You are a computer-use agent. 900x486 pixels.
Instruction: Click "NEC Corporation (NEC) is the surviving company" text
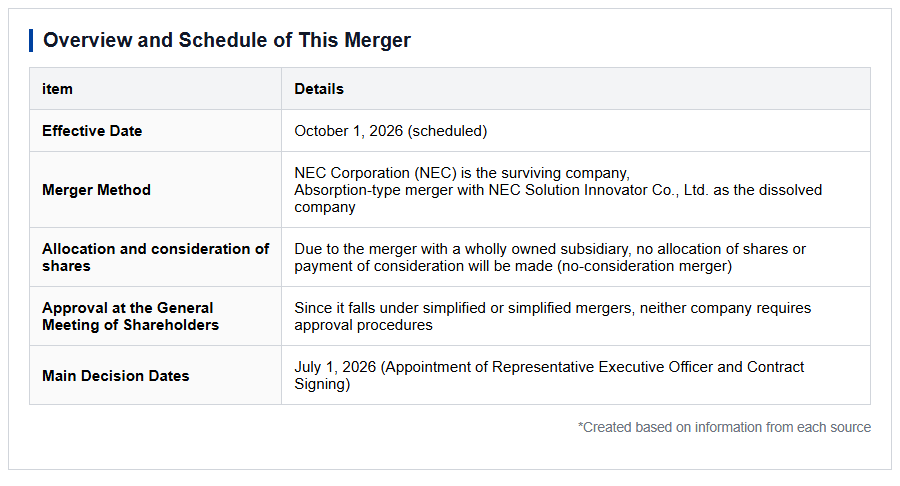coord(461,173)
